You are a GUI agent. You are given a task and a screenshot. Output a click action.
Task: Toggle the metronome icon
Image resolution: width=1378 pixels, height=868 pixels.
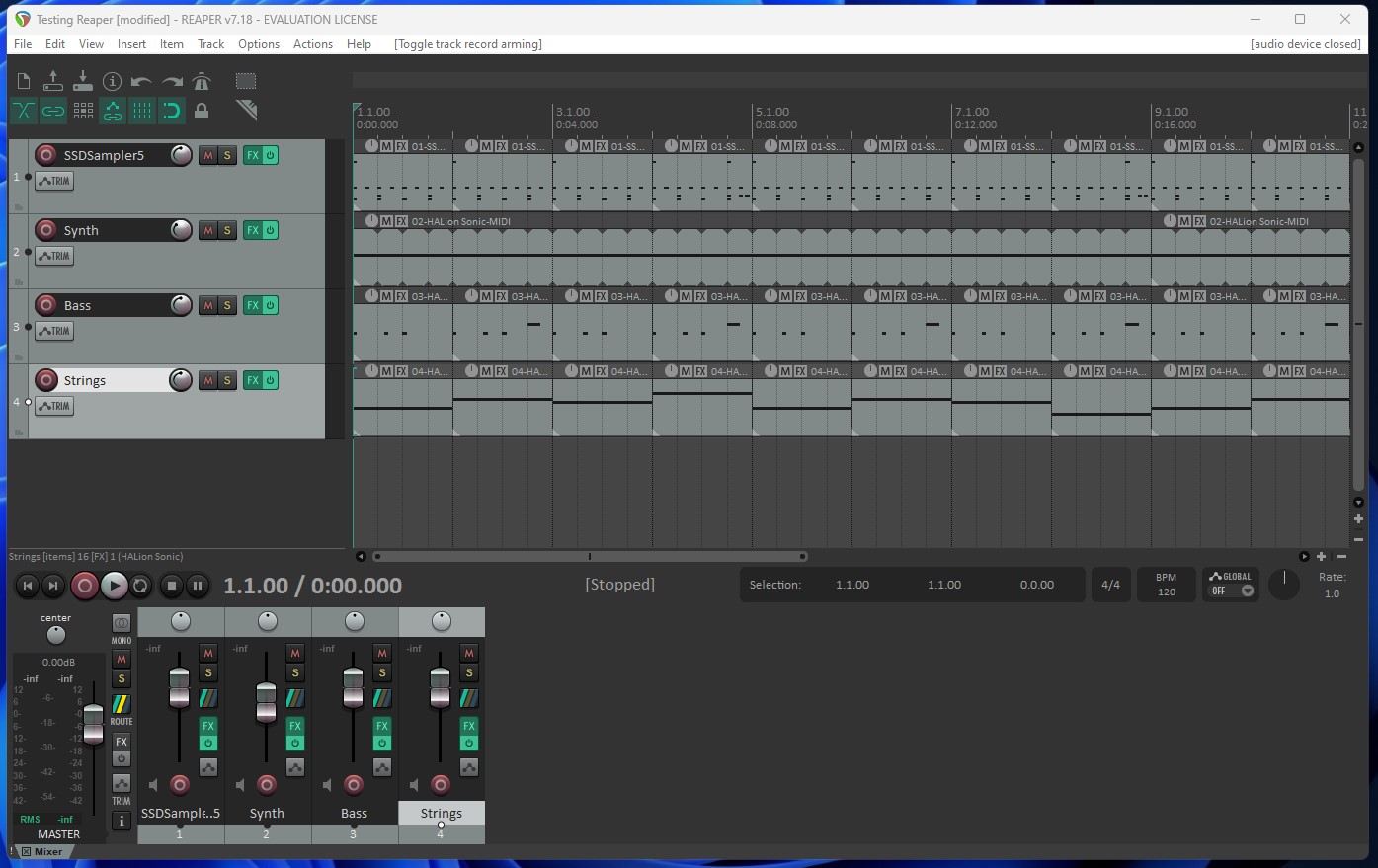(x=202, y=81)
